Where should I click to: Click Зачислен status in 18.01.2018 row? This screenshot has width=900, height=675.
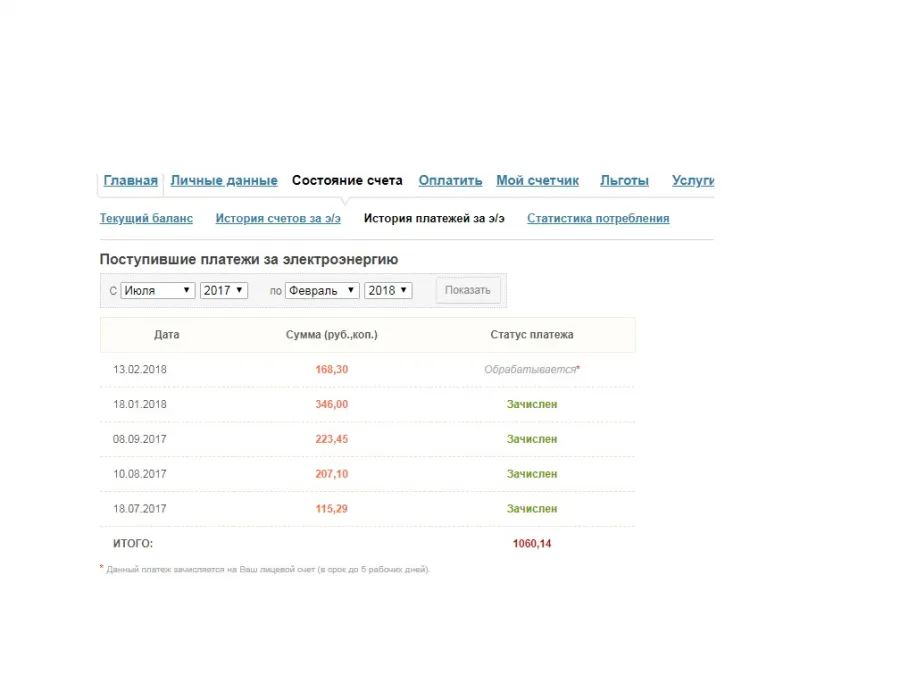pos(532,405)
